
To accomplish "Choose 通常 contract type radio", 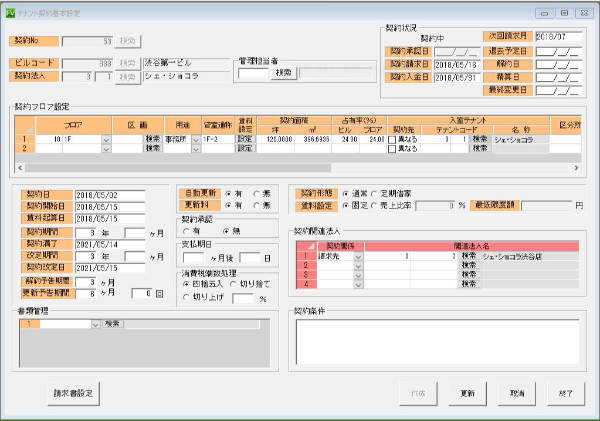I will point(346,194).
